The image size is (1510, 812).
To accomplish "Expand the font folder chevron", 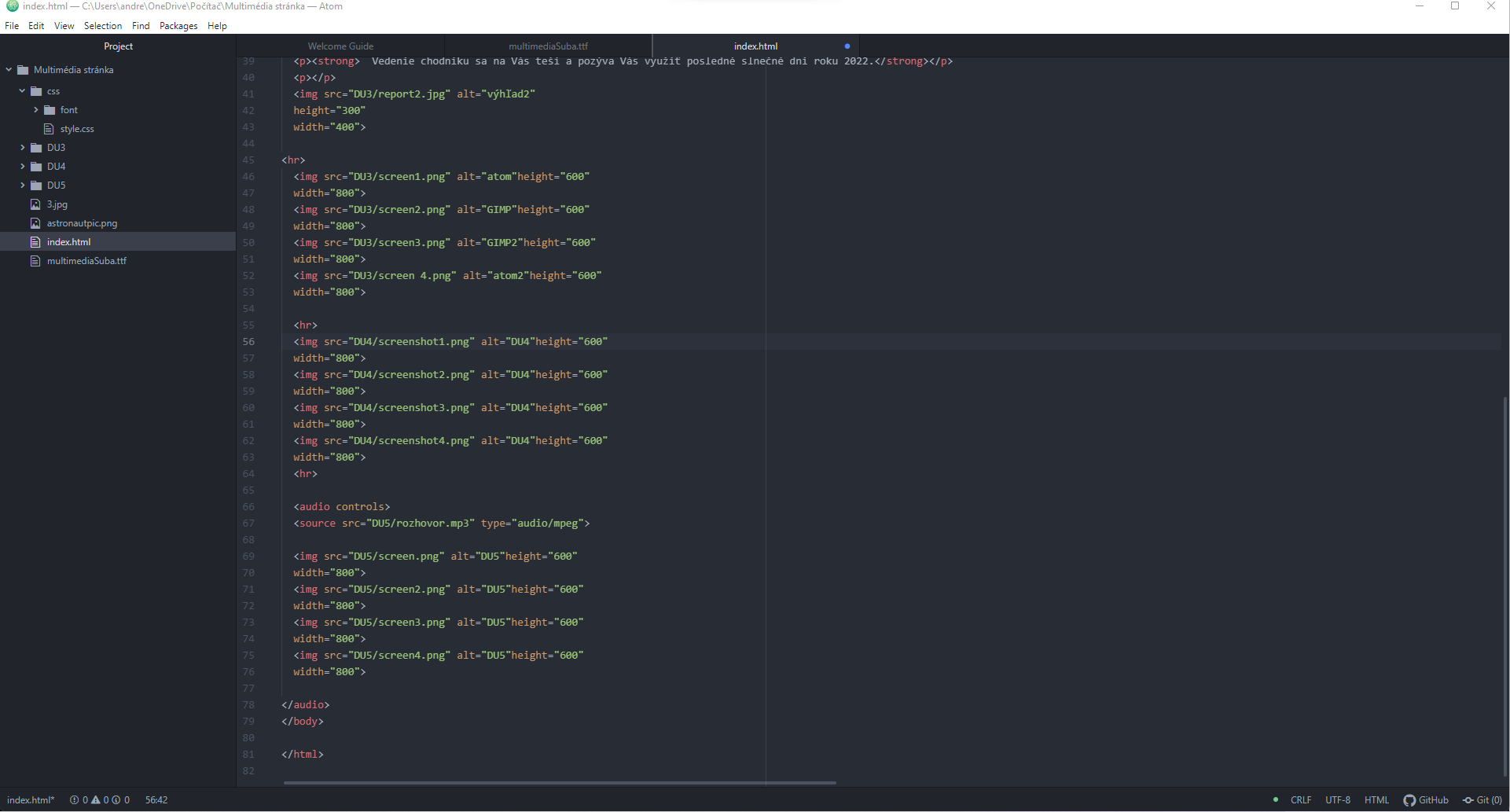I will pos(35,110).
